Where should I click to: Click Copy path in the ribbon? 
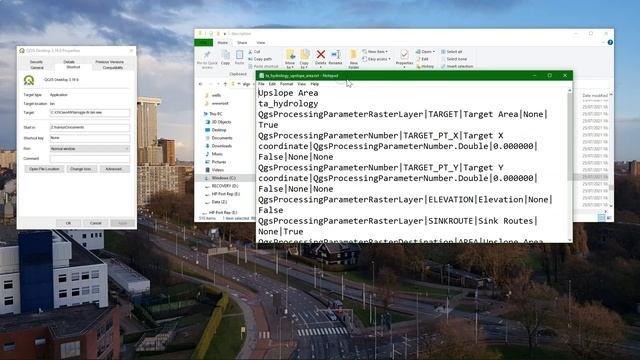(x=260, y=59)
